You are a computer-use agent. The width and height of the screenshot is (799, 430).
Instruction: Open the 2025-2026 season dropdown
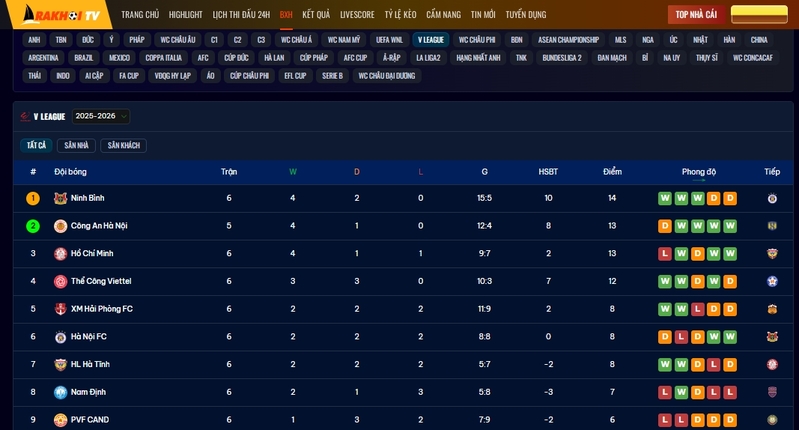pyautogui.click(x=100, y=116)
